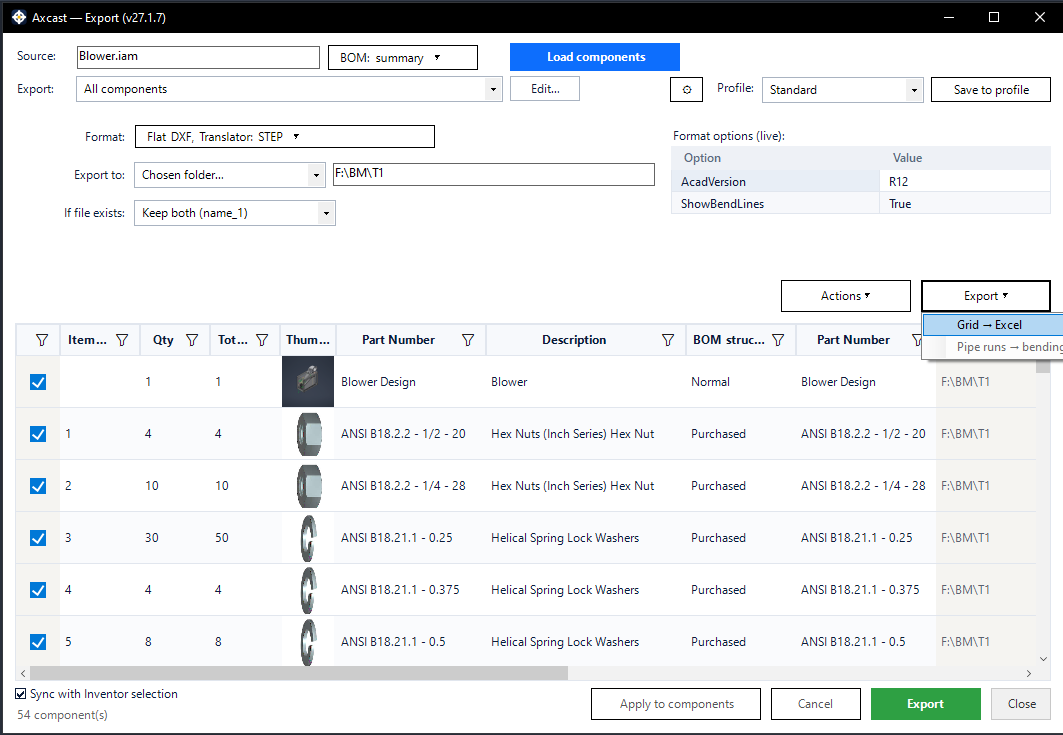Click hex nut thumbnail for 1/4 - 28
Viewport: 1063px width, 735px height.
(308, 485)
